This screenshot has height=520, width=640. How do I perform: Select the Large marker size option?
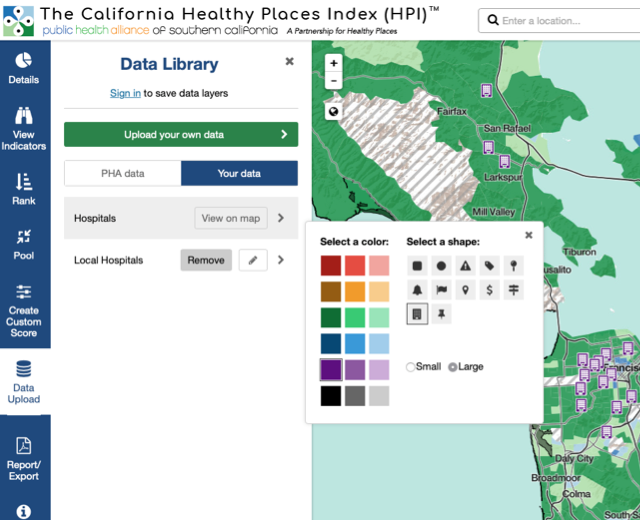453,367
